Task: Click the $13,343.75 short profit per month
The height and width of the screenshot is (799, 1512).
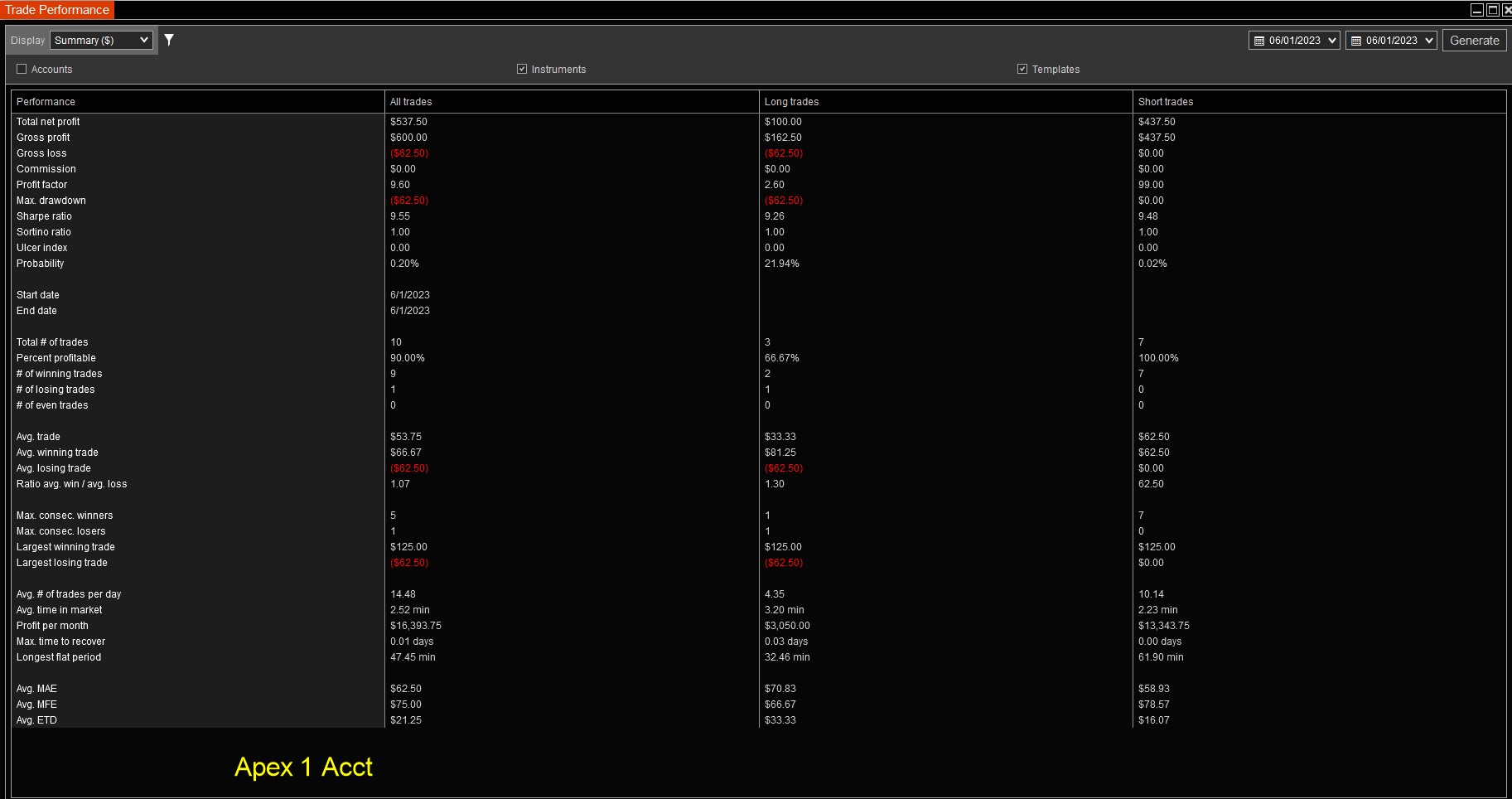Action: pyautogui.click(x=1164, y=626)
